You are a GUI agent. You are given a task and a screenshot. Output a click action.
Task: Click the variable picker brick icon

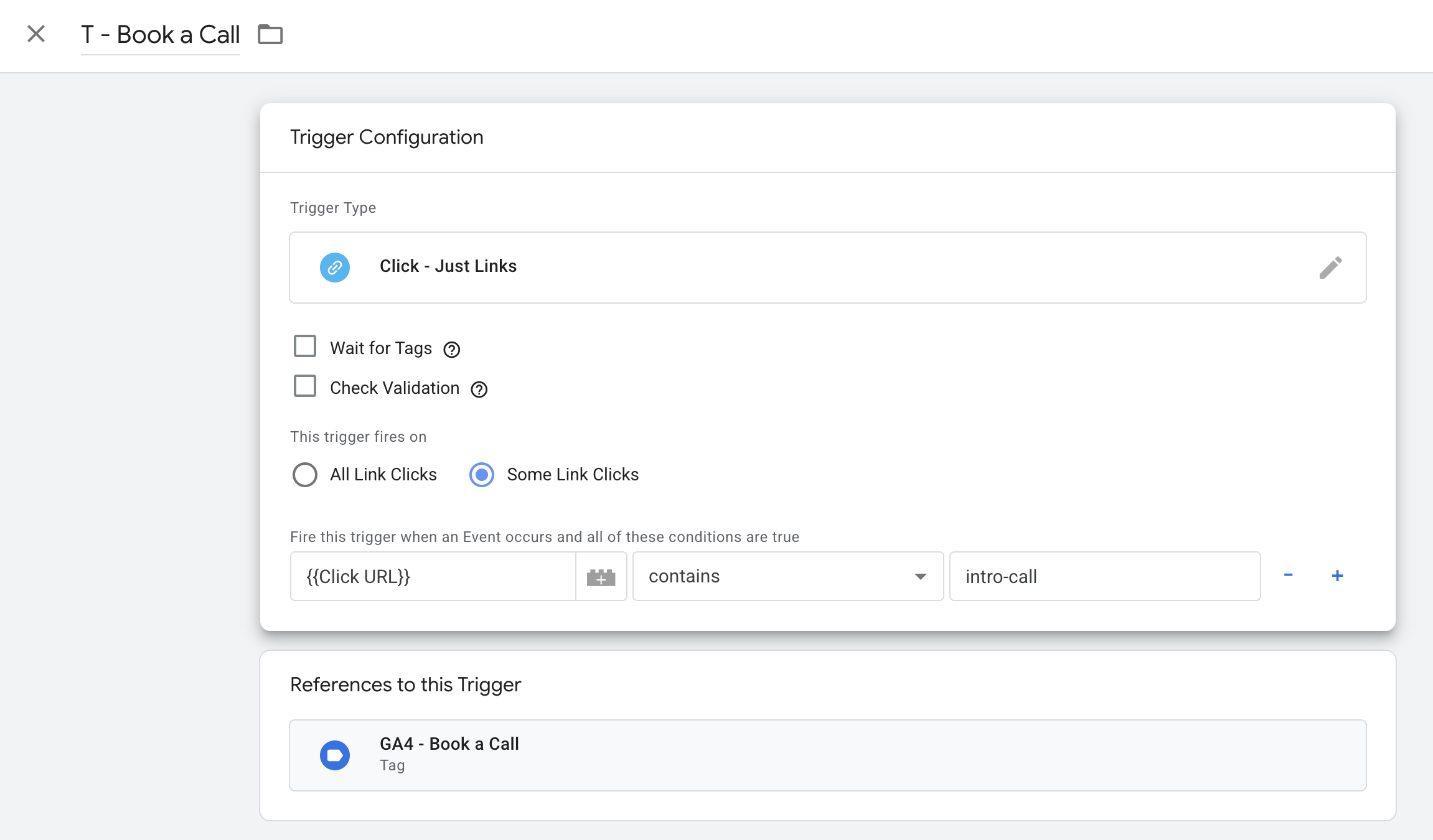601,577
